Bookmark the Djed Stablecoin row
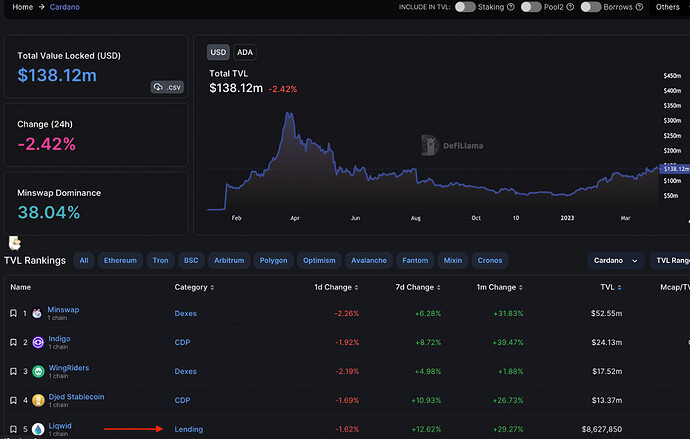Viewport: 690px width, 439px height. point(13,400)
